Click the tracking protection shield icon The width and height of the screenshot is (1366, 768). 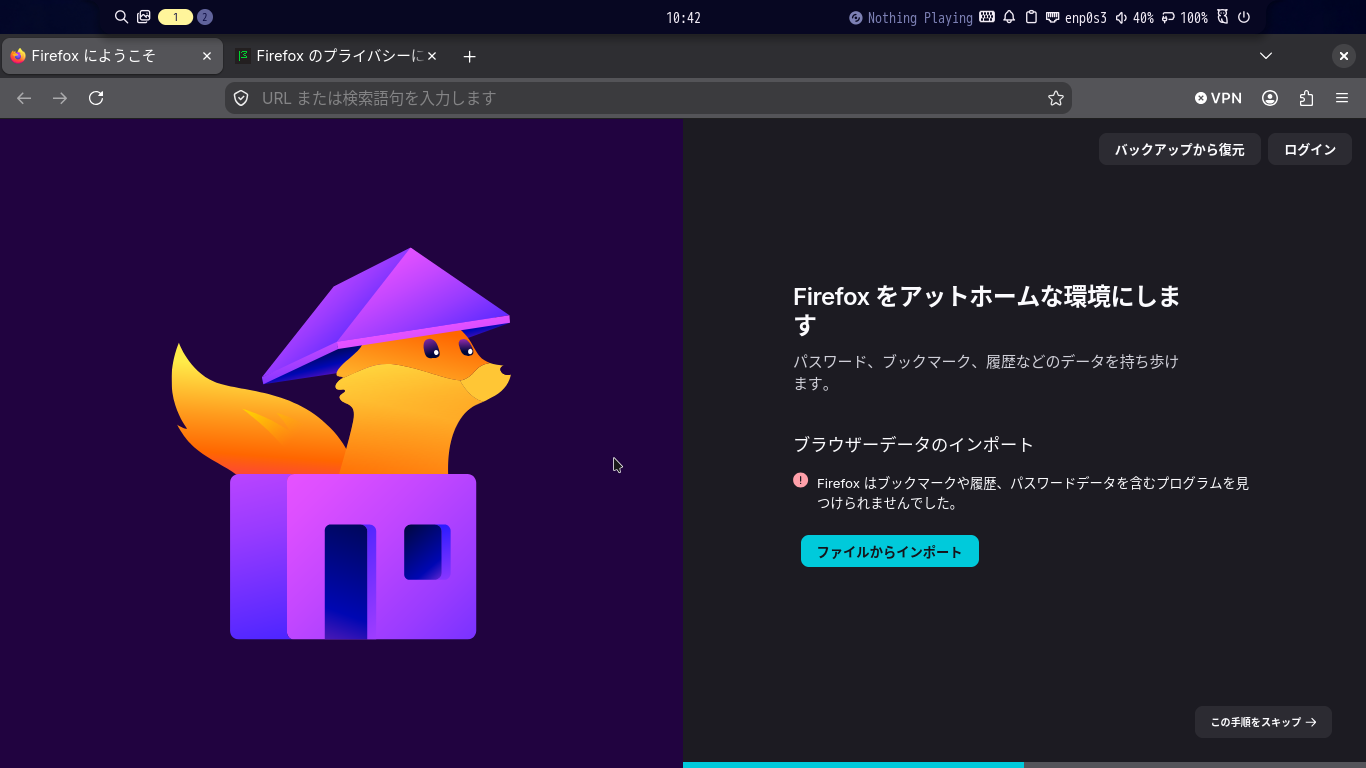tap(240, 98)
